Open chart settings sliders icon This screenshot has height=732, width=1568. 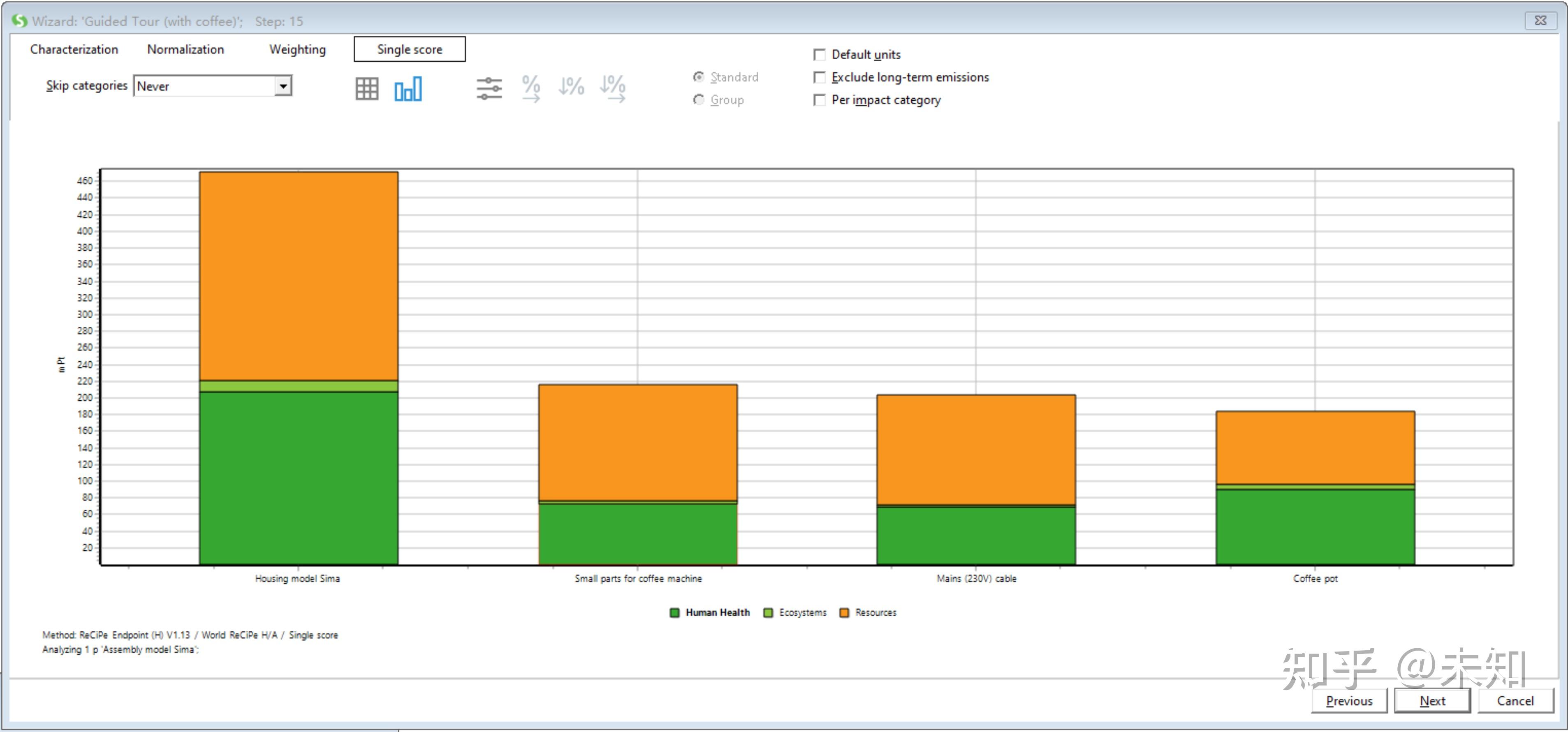pyautogui.click(x=489, y=89)
